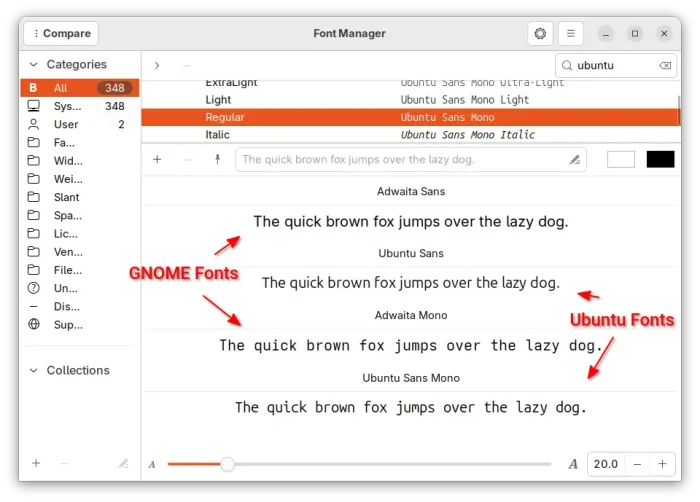
Task: Expand the font list chevron arrow
Action: point(157,65)
